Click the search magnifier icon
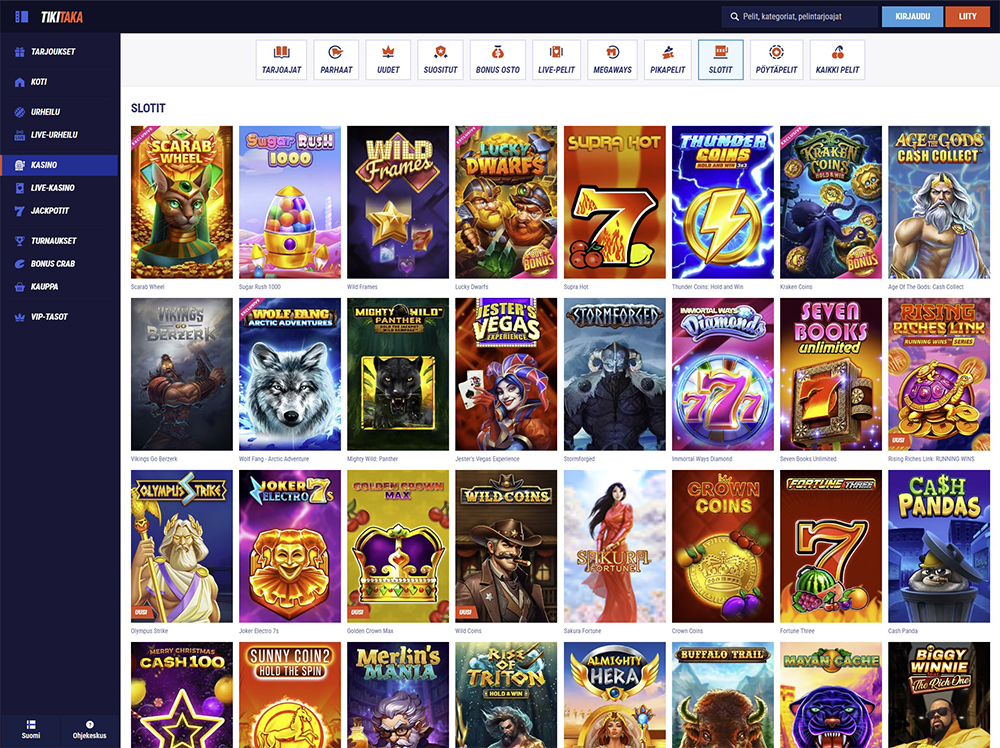Screen dimensions: 1000x748 point(735,17)
